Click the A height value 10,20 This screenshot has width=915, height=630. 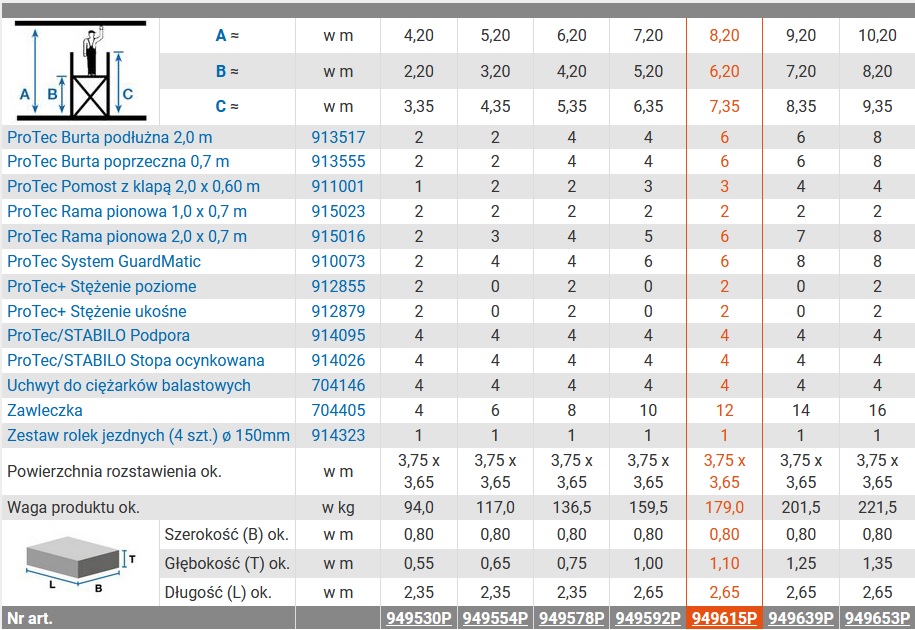[x=877, y=36]
